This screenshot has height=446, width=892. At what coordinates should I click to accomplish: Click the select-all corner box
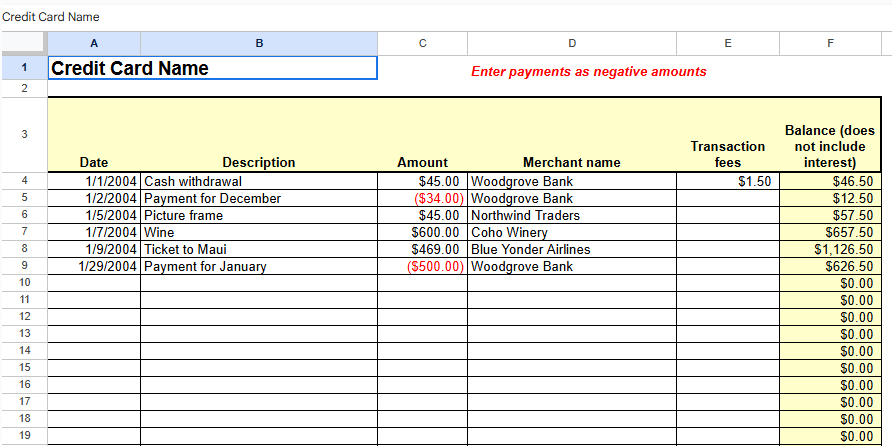point(23,43)
